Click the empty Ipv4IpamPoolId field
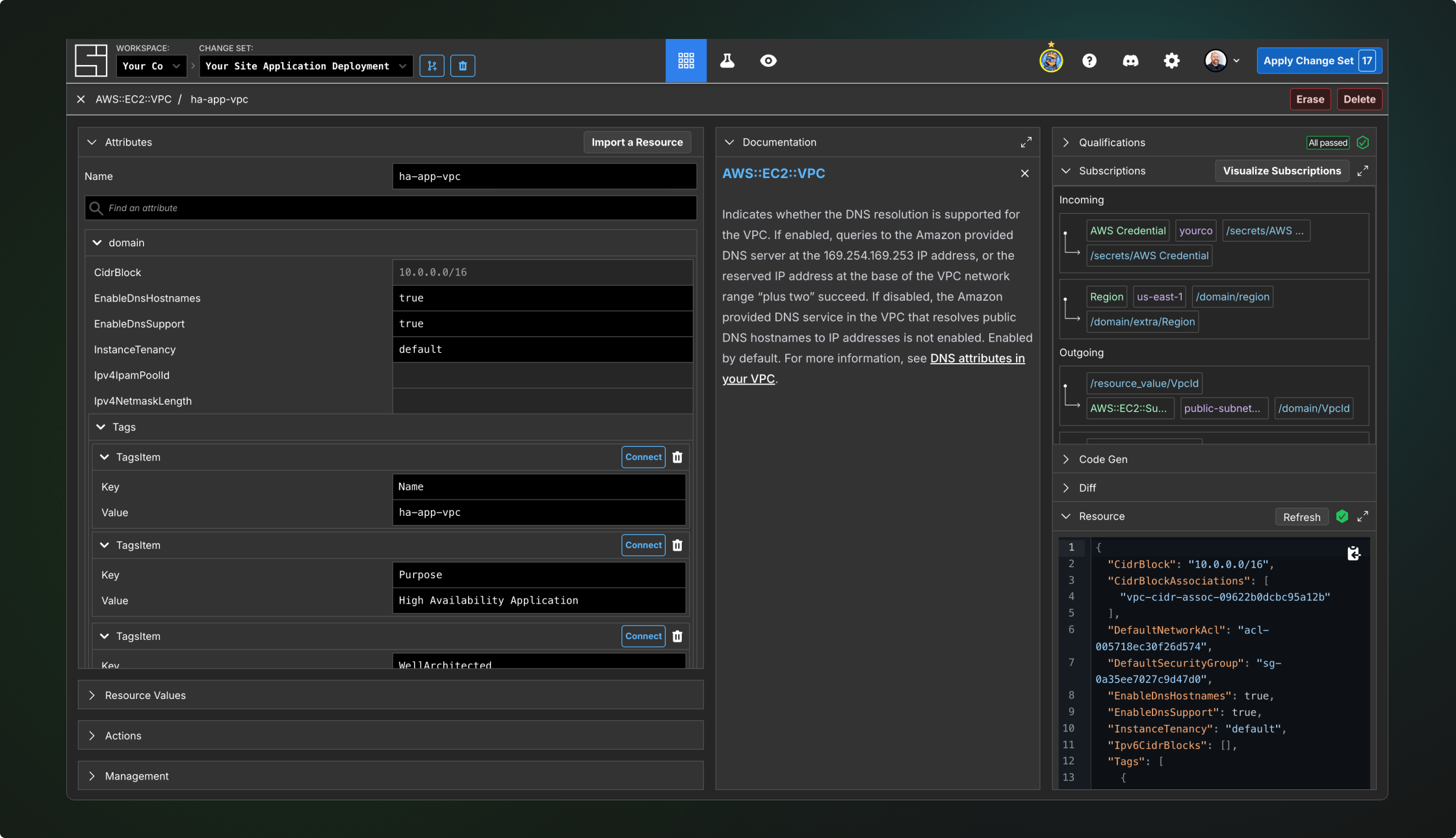 (x=543, y=375)
